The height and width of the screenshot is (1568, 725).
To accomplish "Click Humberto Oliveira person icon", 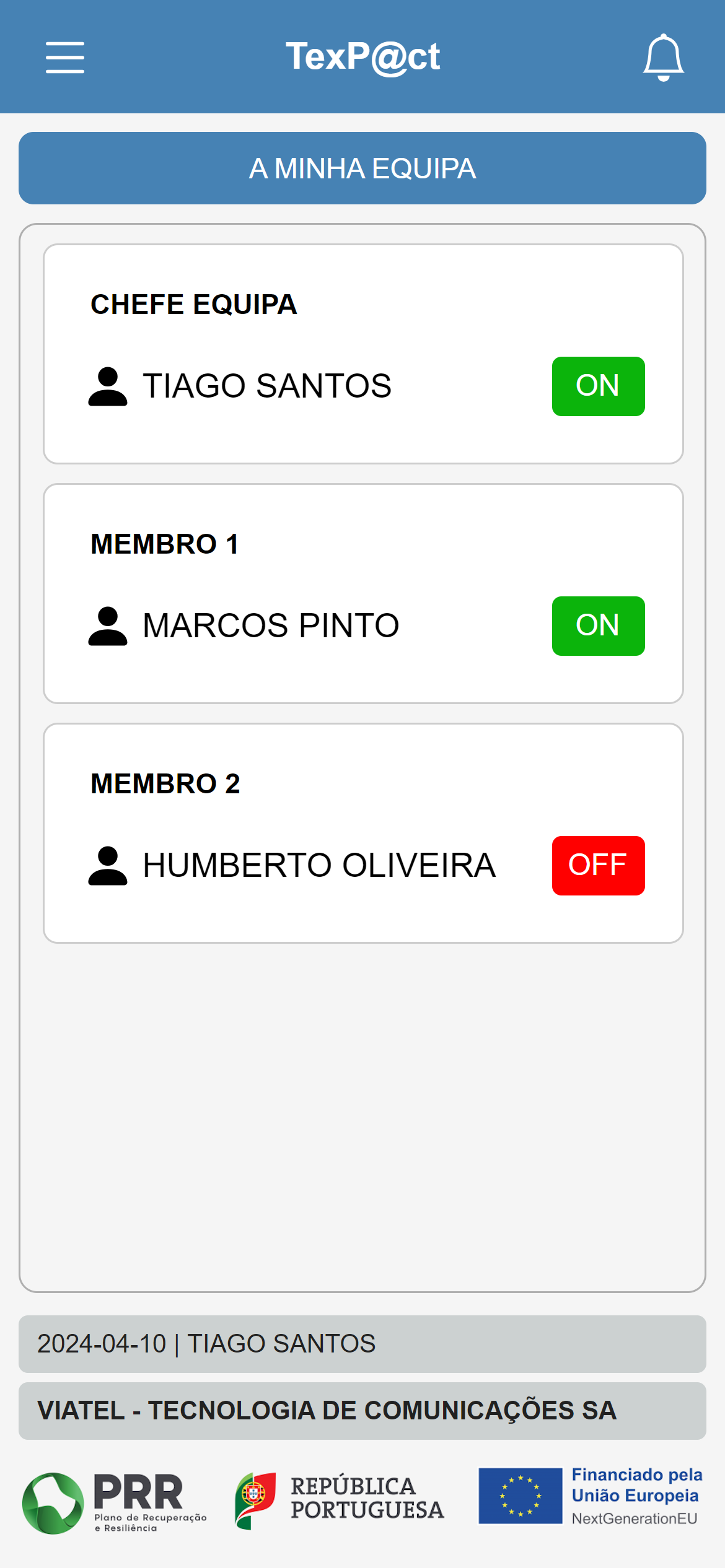I will [108, 866].
